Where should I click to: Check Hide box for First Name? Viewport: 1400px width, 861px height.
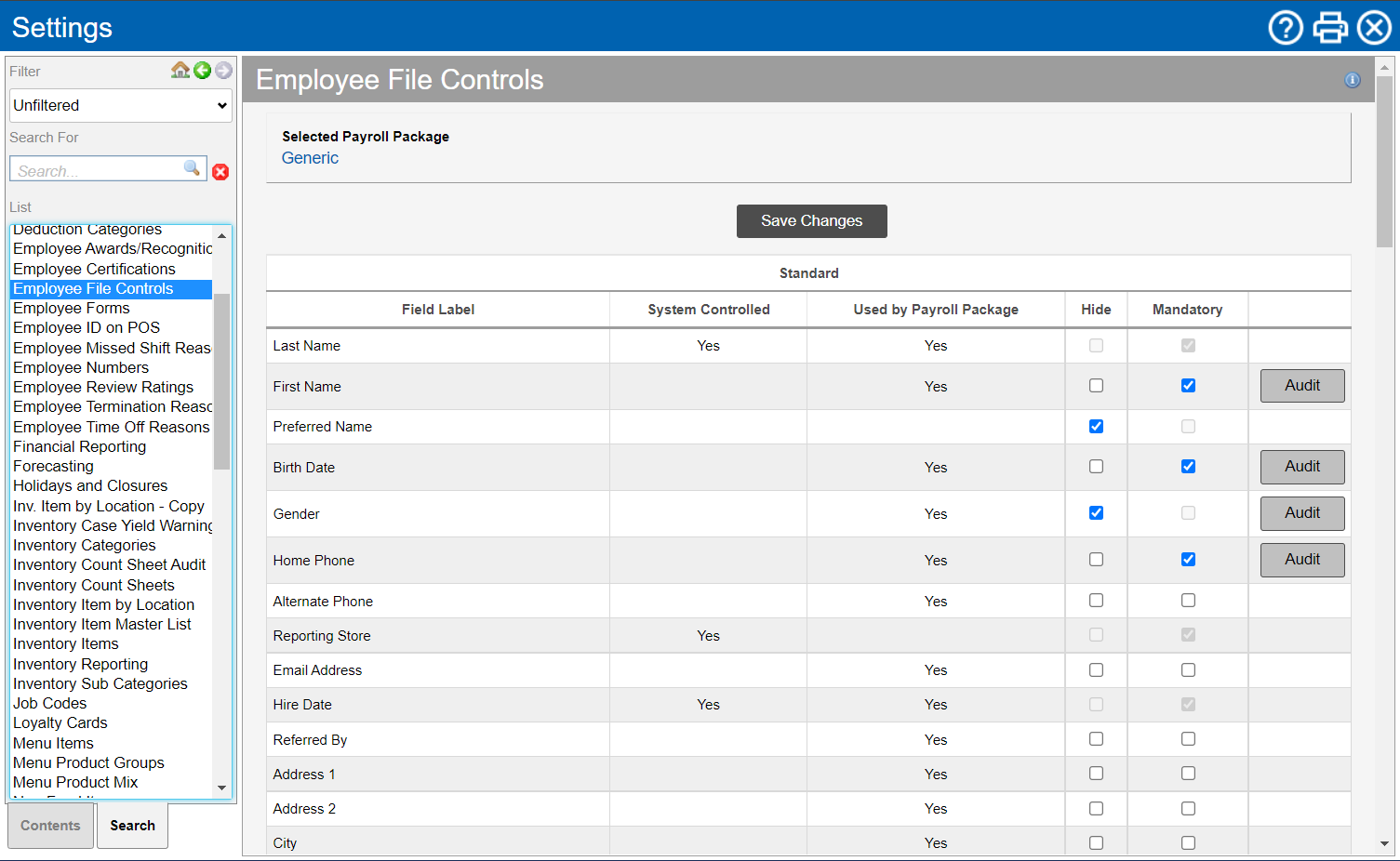1096,386
